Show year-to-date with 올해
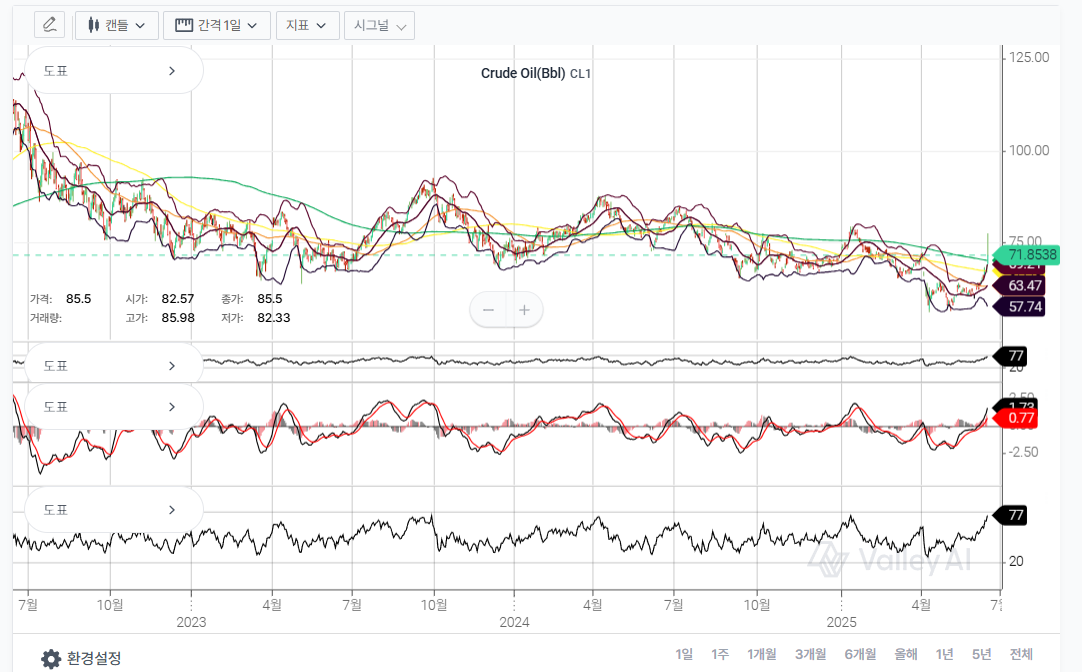 (905, 654)
